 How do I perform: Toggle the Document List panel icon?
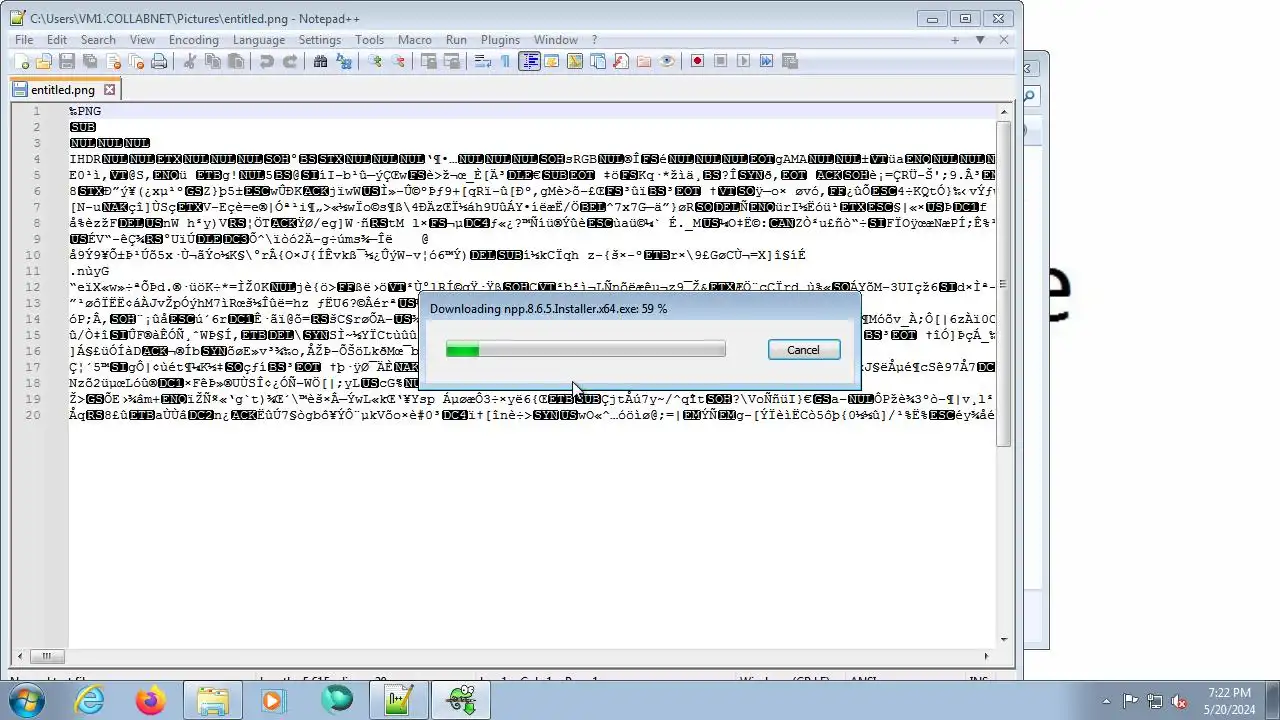598,61
